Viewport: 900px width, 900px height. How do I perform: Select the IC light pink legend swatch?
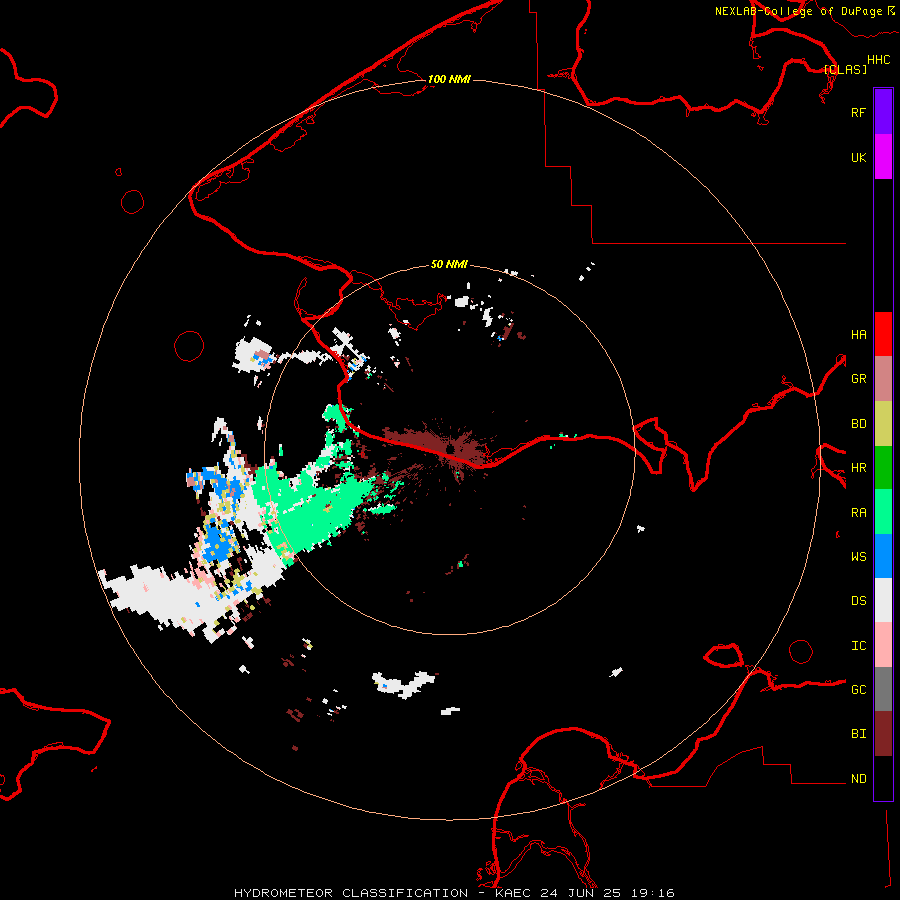[x=883, y=645]
